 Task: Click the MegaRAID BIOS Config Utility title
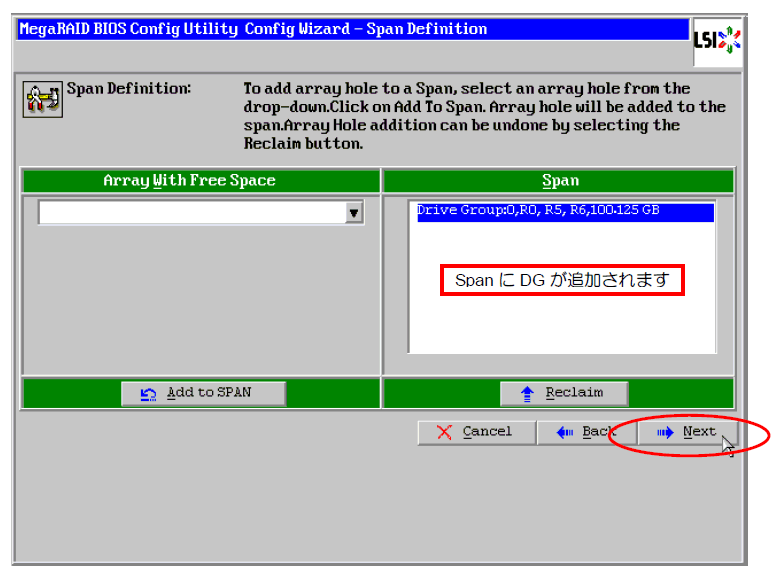253,29
